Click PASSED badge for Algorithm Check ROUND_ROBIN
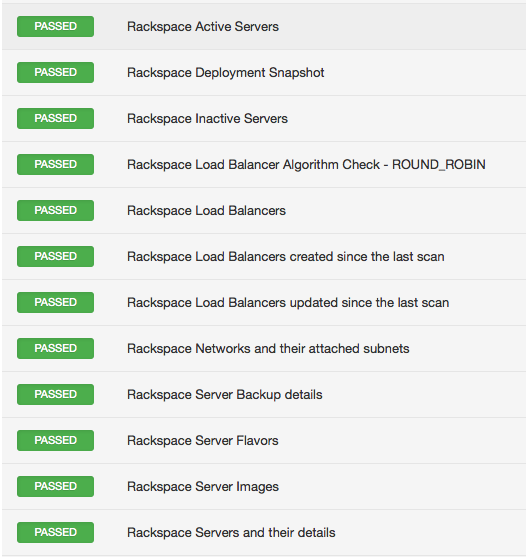 (x=55, y=164)
